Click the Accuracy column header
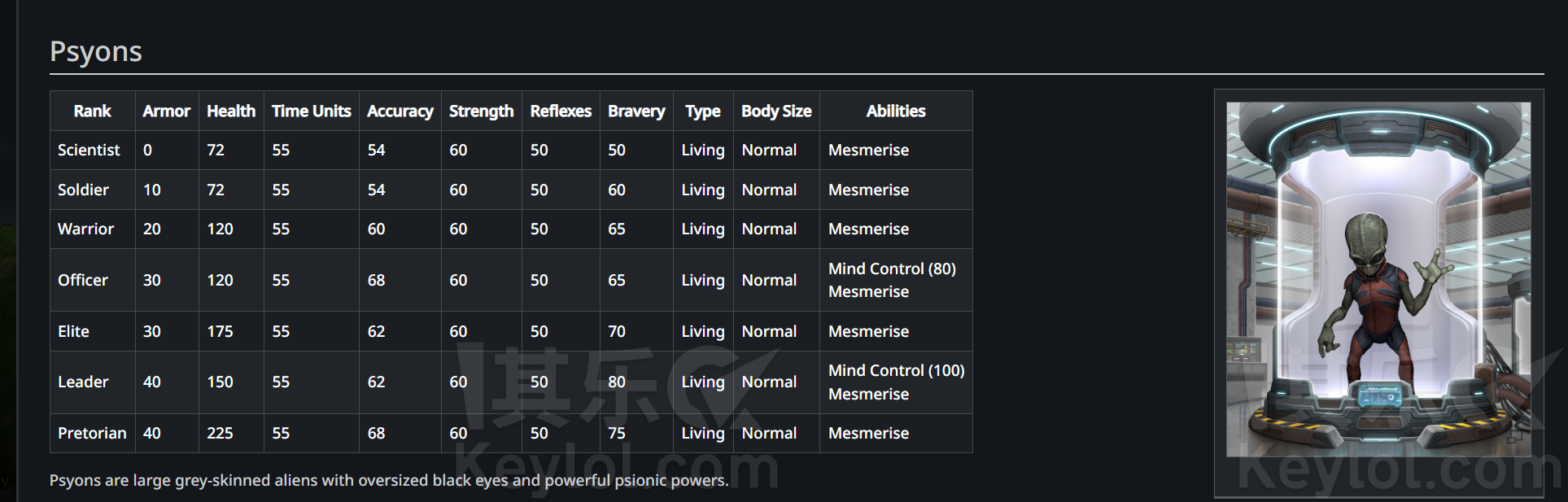This screenshot has width=1568, height=502. click(400, 111)
